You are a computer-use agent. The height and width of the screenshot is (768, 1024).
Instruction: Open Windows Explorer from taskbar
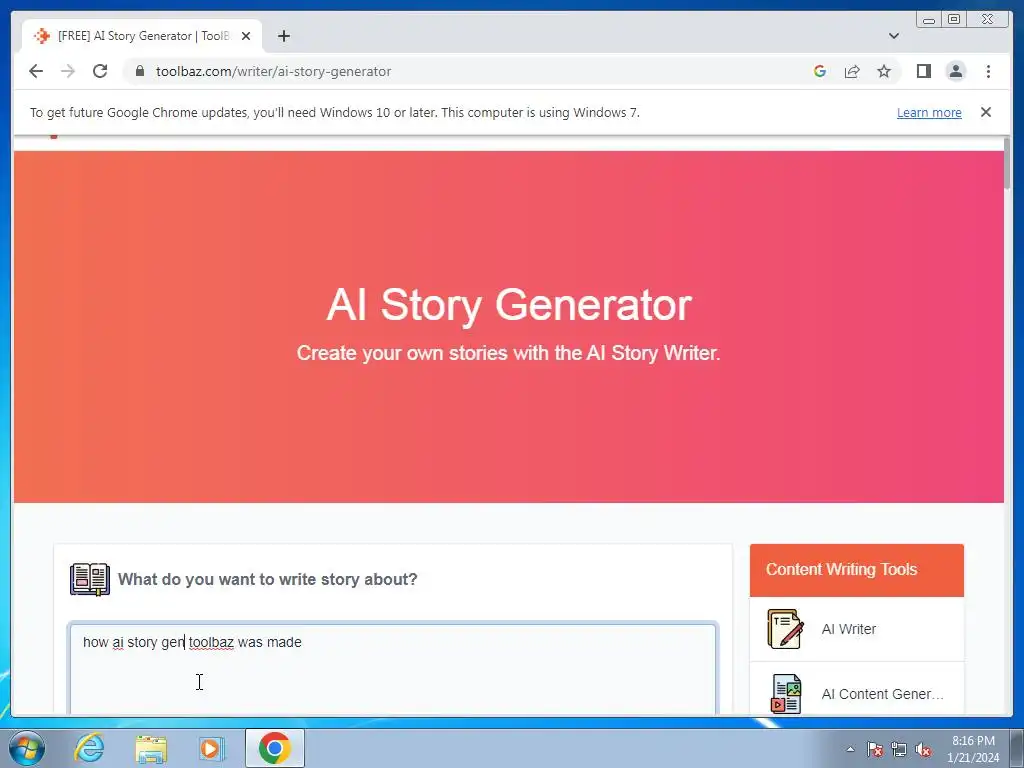click(151, 748)
